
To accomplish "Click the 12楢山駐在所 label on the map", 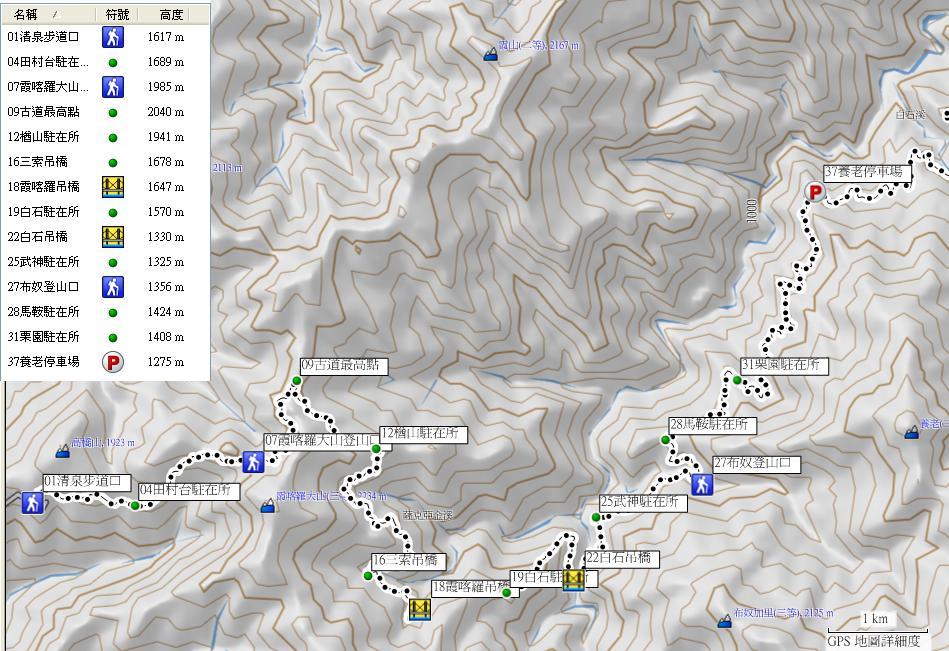I will click(423, 434).
